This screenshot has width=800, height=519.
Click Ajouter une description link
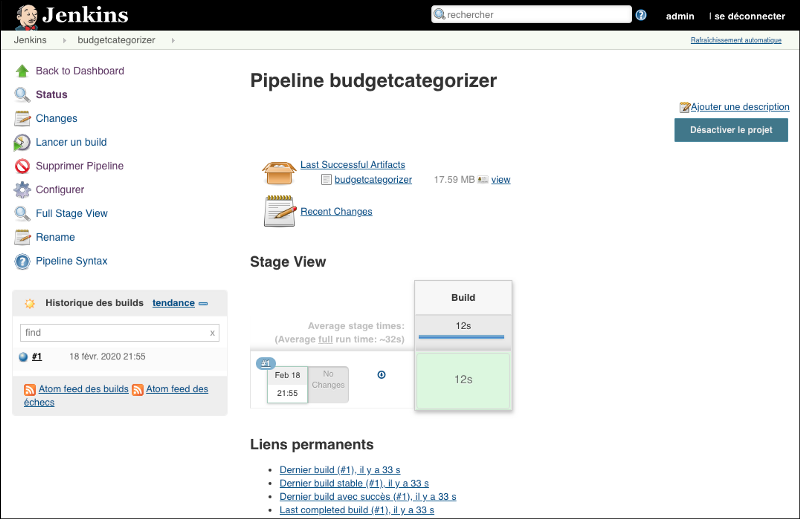pyautogui.click(x=740, y=107)
